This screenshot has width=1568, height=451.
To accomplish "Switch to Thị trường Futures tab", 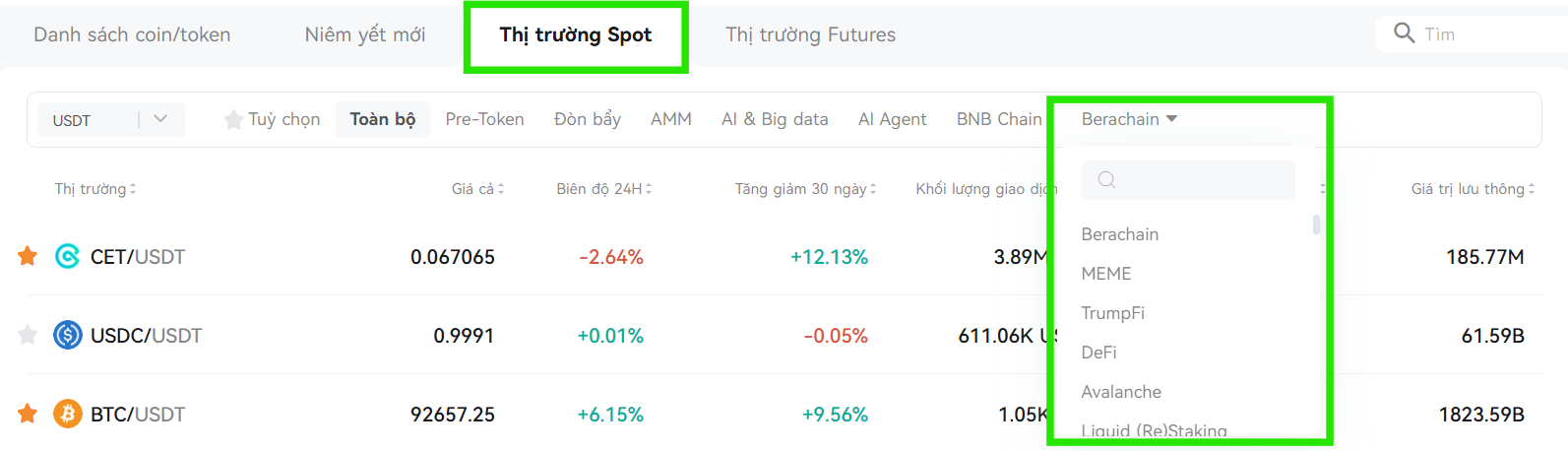I will [811, 35].
